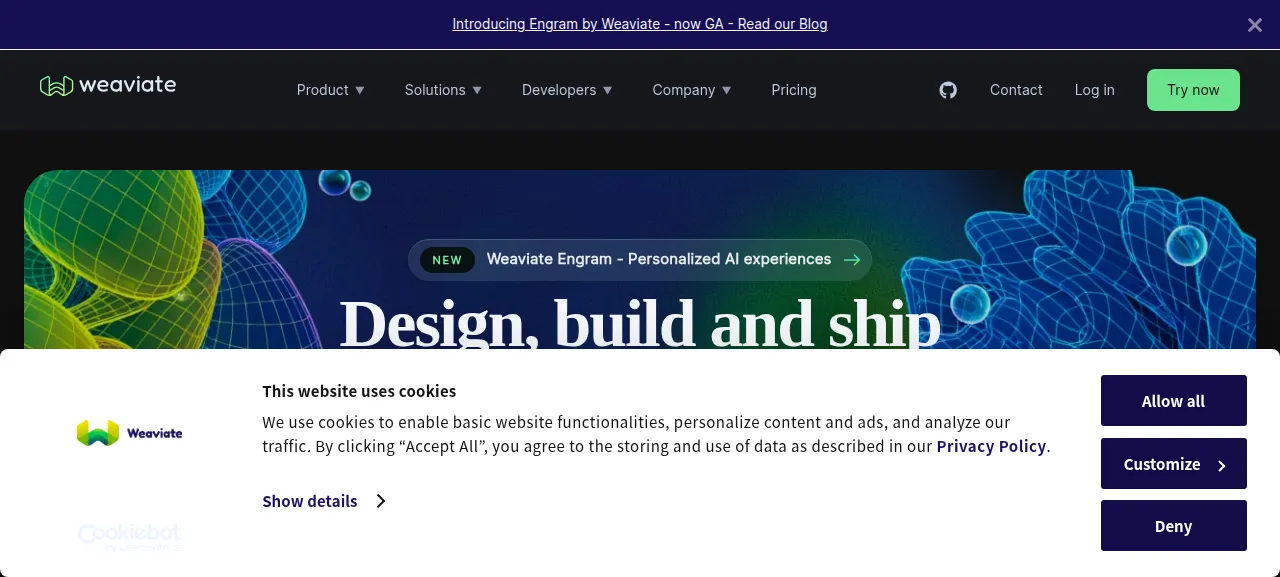Click the Cookiebot logo
Viewport: 1280px width, 577px height.
coord(130,537)
